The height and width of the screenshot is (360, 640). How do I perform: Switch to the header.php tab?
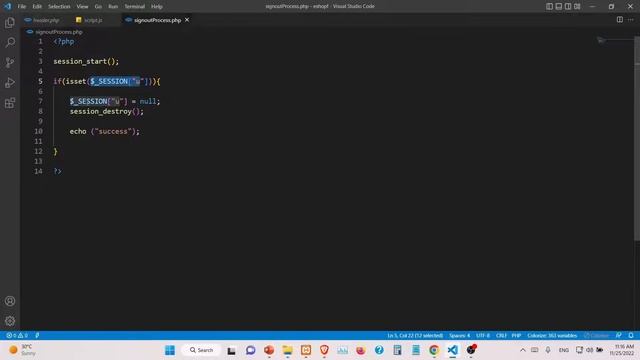click(42, 20)
